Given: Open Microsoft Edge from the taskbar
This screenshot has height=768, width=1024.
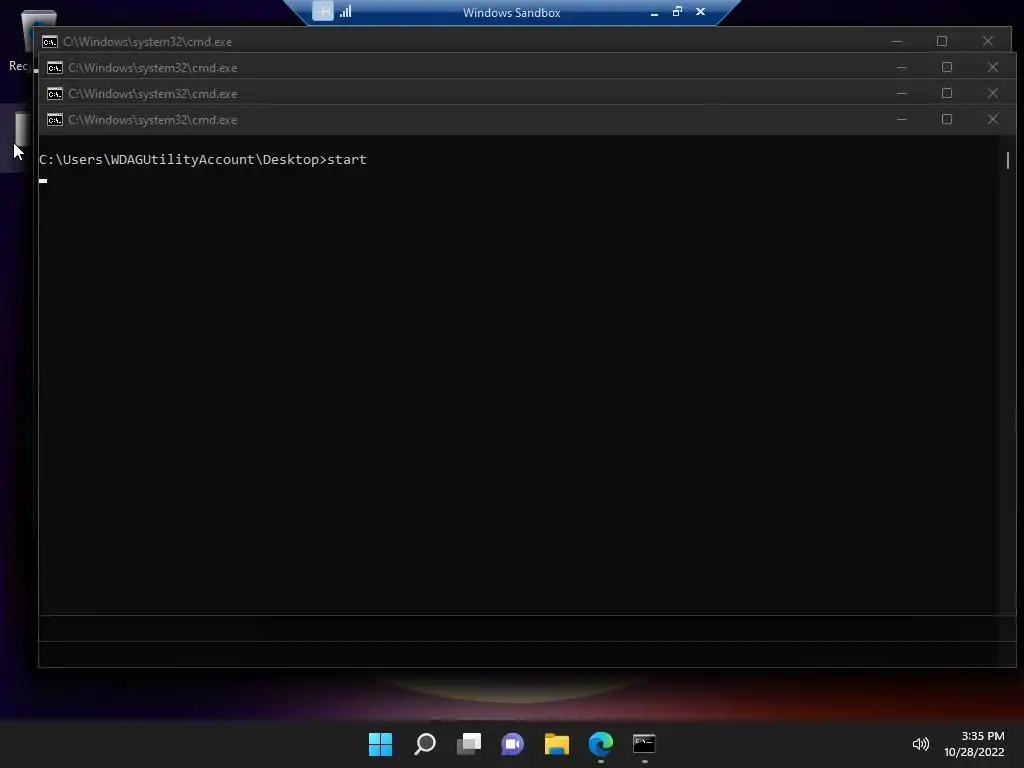Looking at the screenshot, I should 601,744.
